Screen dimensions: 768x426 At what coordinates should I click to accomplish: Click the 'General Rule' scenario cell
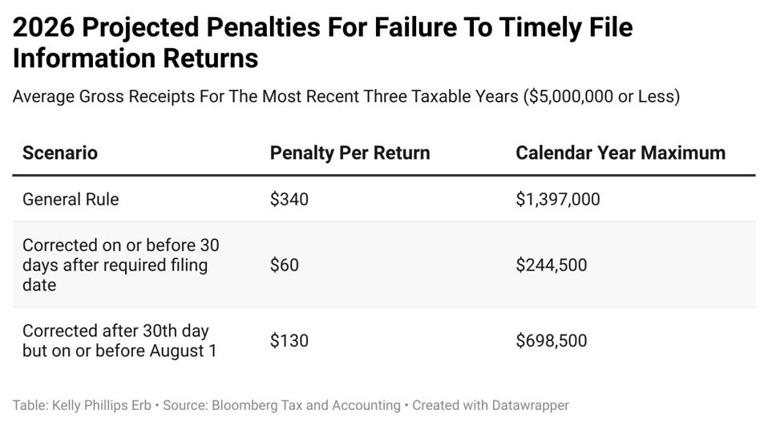pos(70,199)
